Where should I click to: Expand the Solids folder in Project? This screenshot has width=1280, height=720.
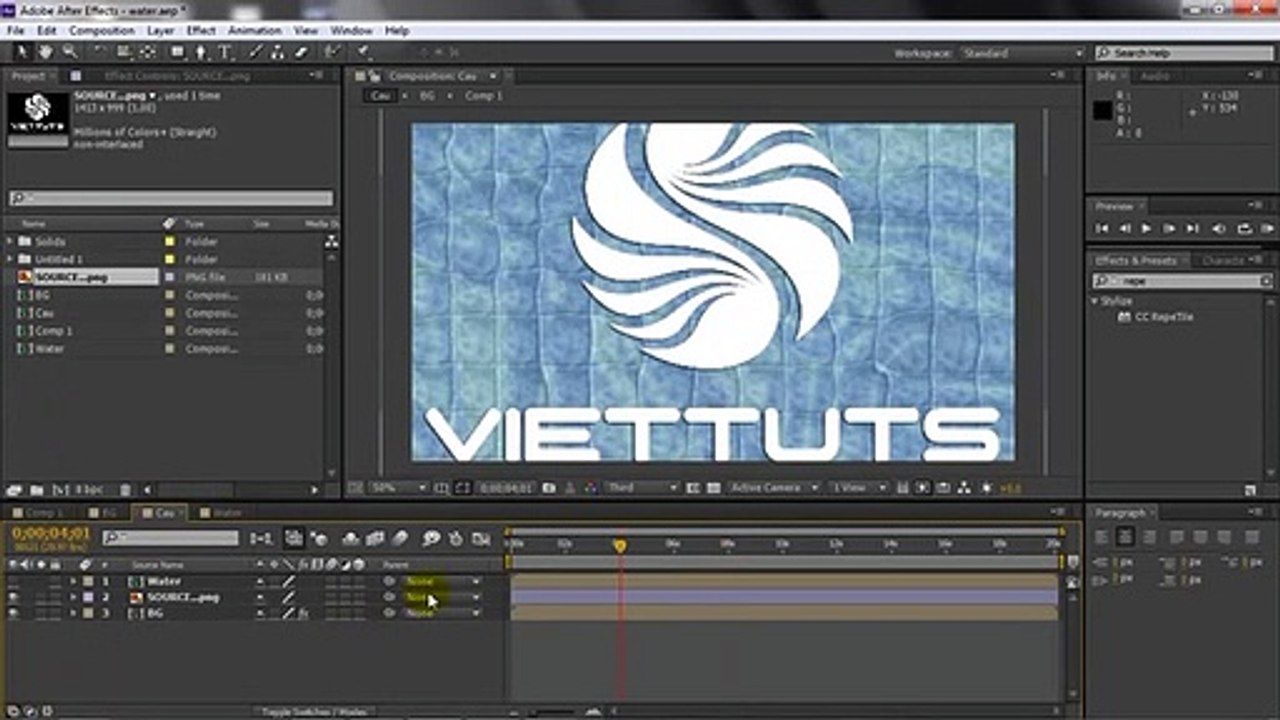9,241
